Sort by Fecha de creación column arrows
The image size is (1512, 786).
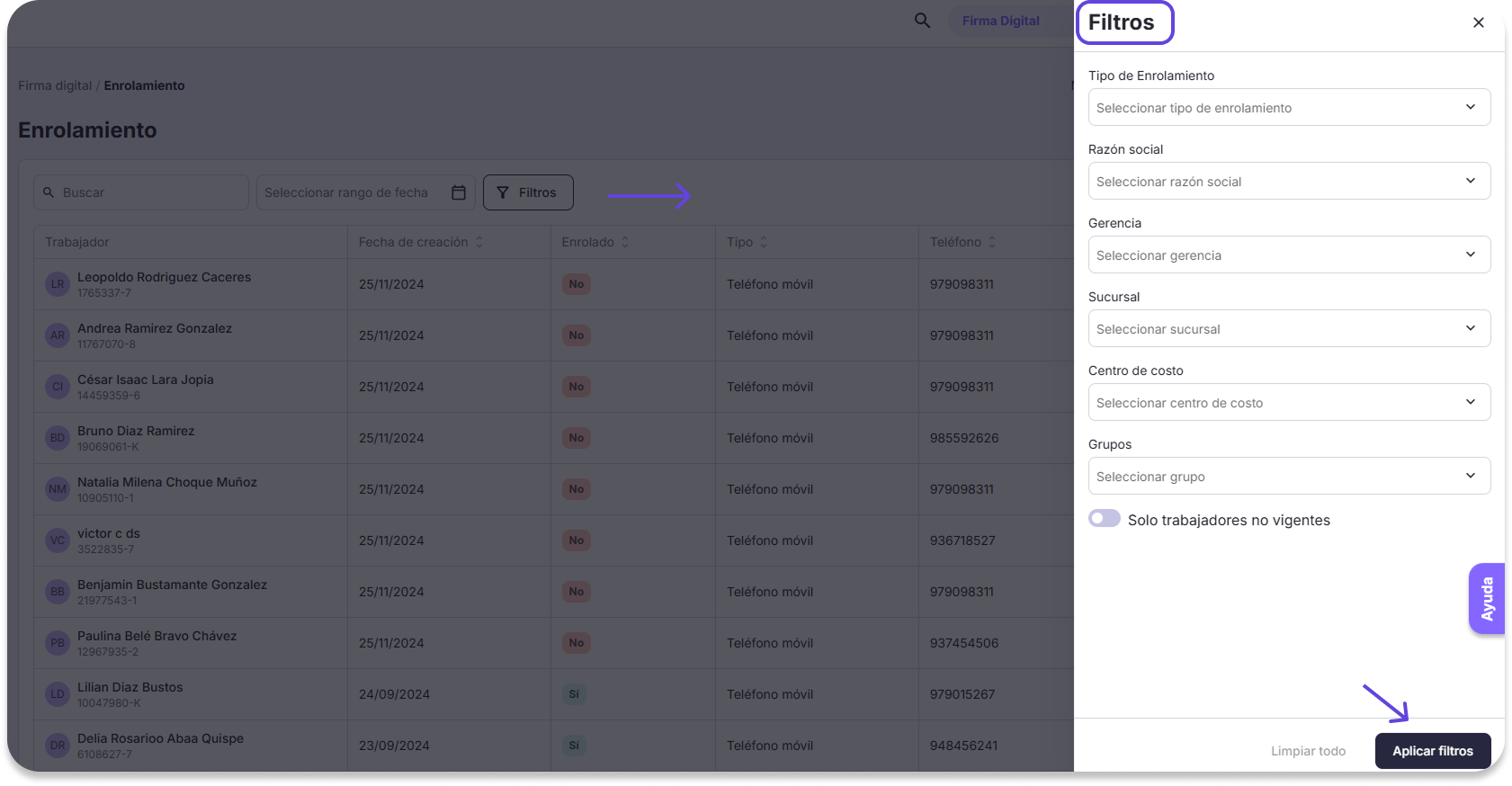coord(479,242)
